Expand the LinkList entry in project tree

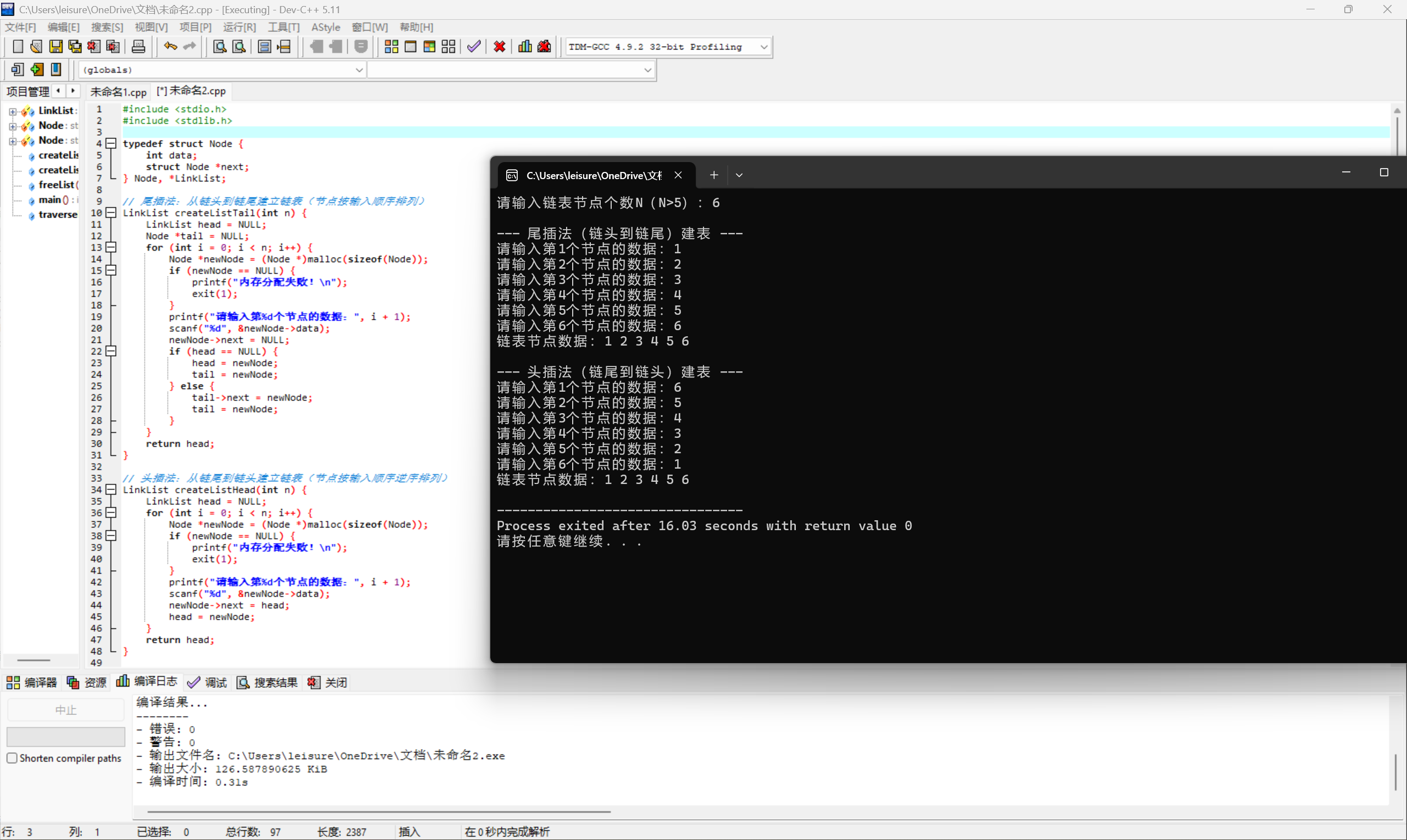[x=13, y=111]
